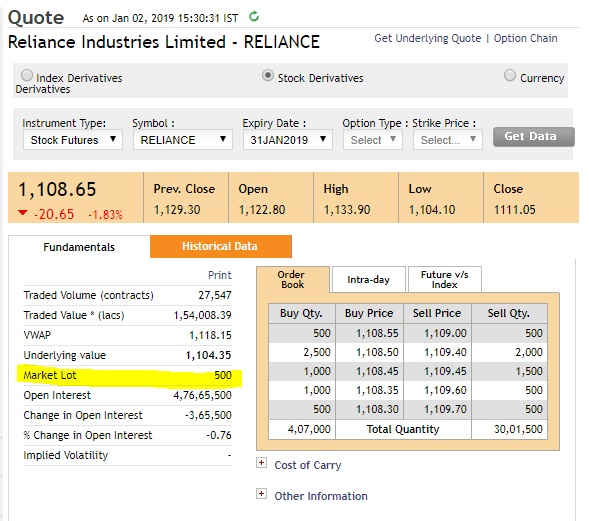Click the % Change in Open Interest -0.76

pyautogui.click(x=219, y=435)
